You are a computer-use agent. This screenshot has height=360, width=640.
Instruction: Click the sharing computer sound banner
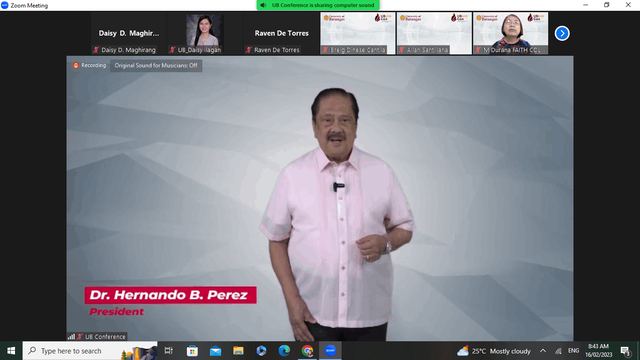(x=318, y=5)
